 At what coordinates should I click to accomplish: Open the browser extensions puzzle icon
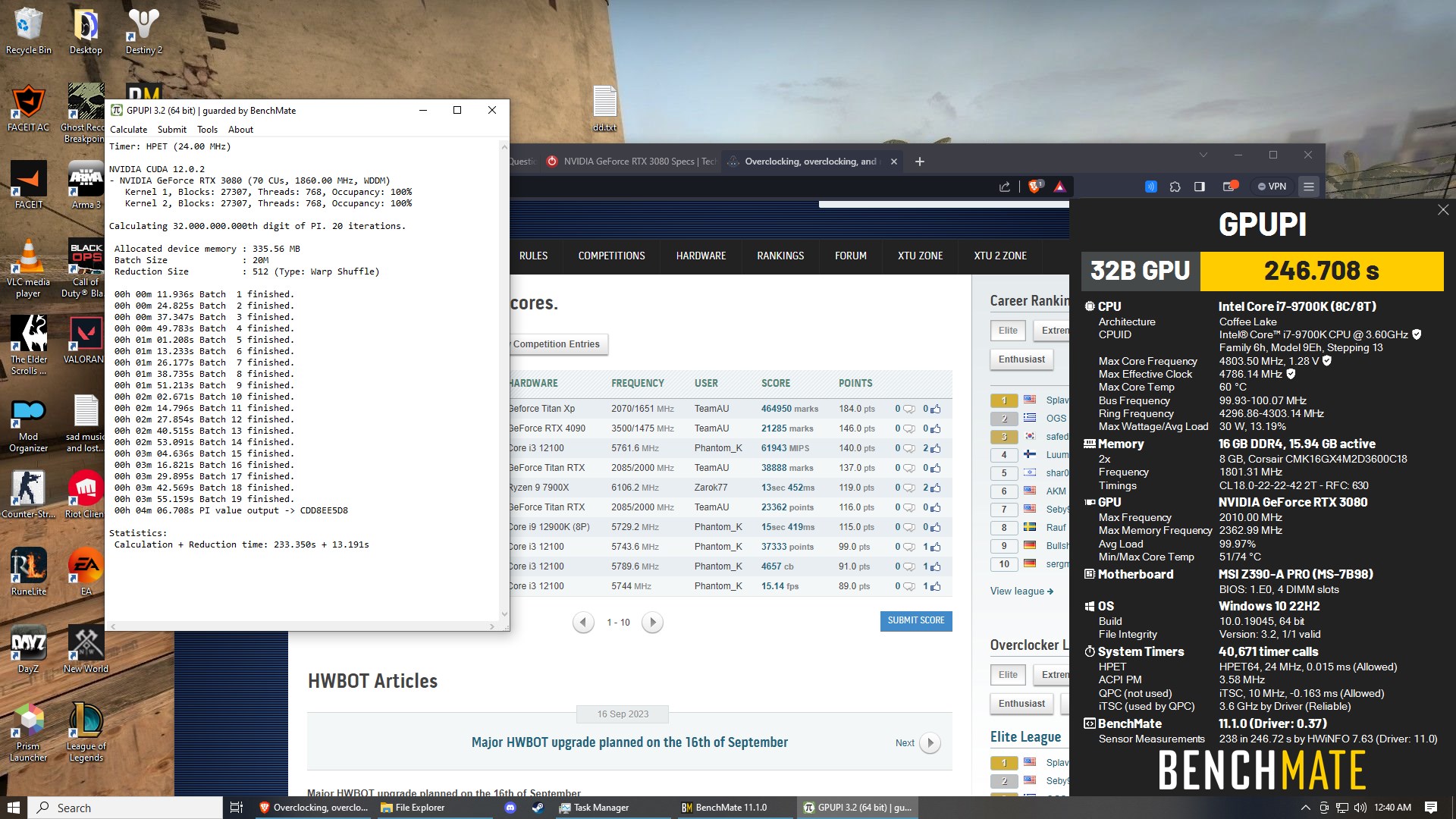pos(1175,186)
